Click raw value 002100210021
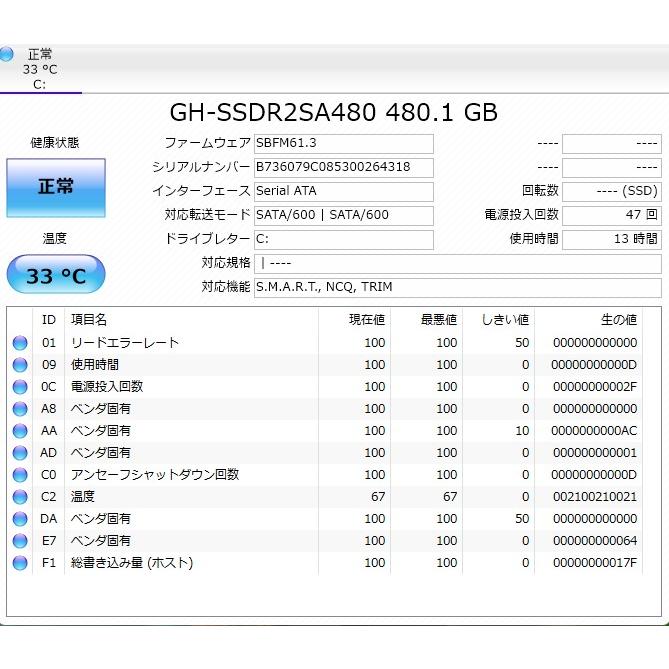Image resolution: width=669 pixels, height=669 pixels. coord(595,497)
